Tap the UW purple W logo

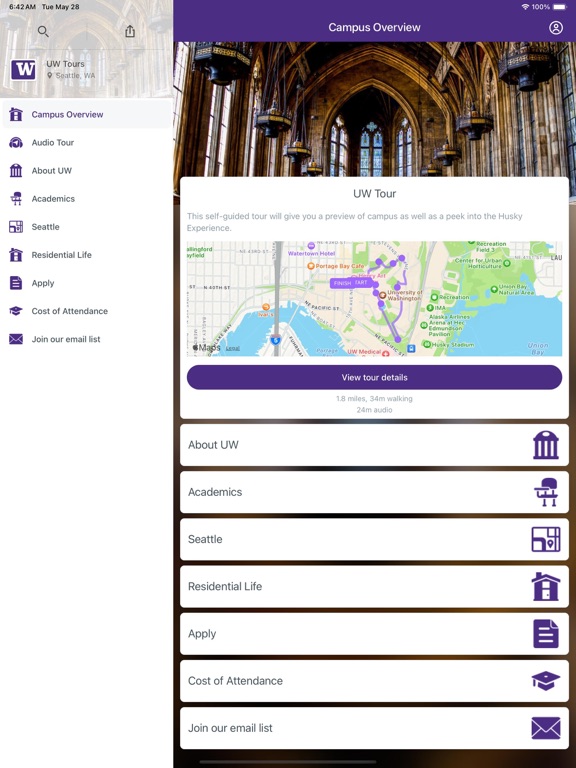click(23, 70)
